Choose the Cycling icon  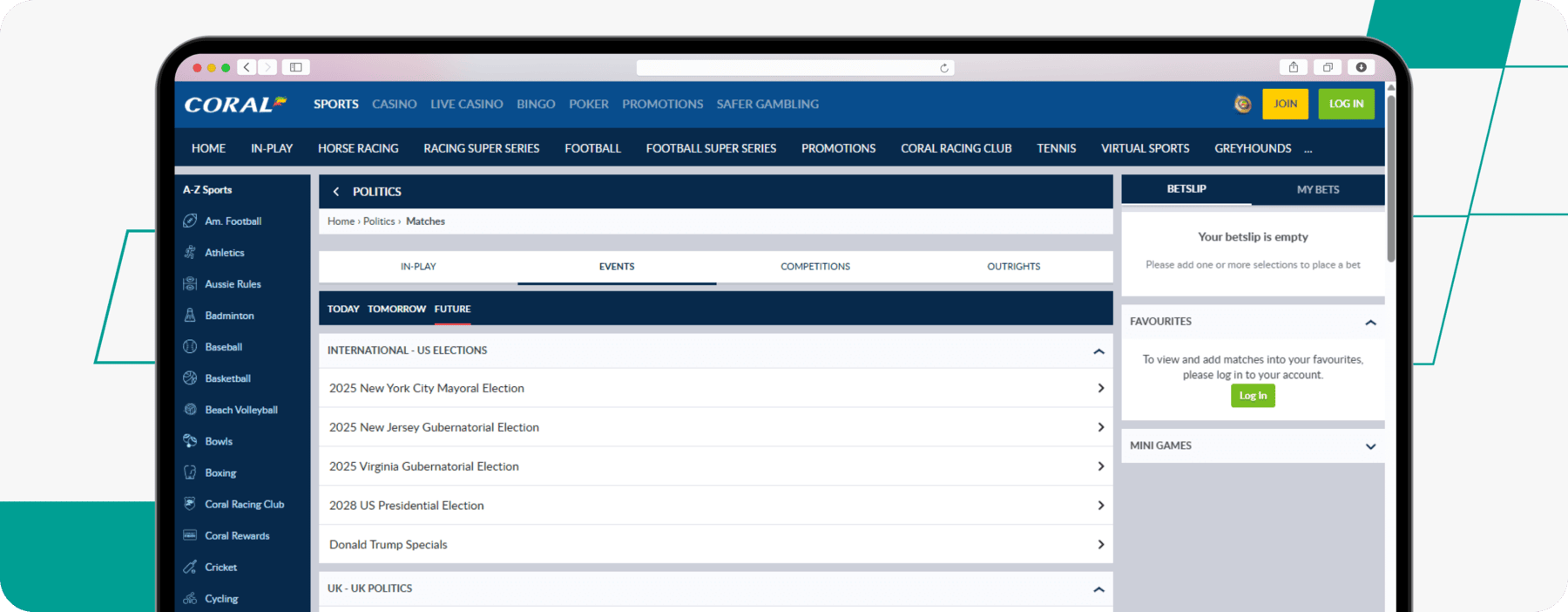[190, 599]
